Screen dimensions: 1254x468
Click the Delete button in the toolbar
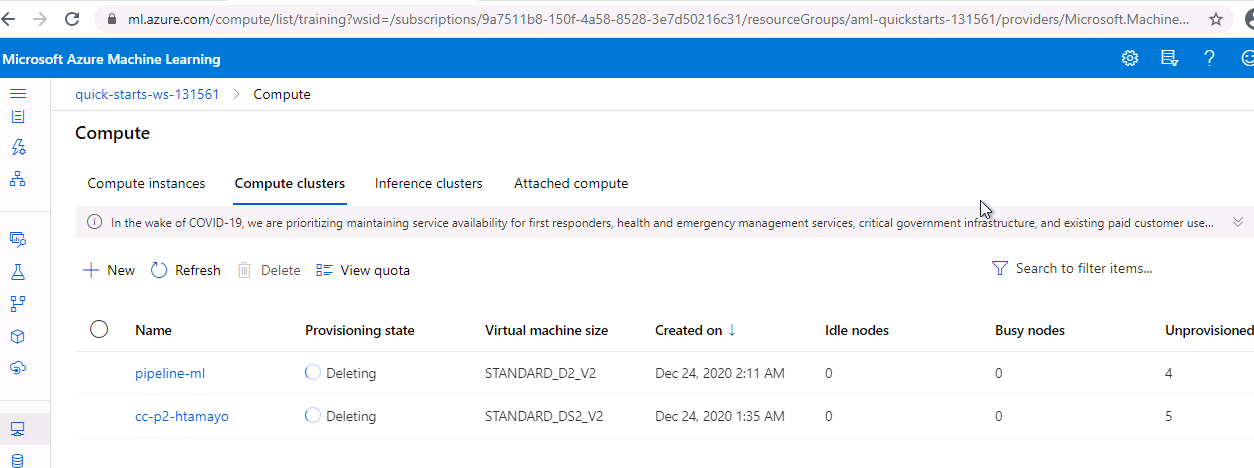[269, 270]
